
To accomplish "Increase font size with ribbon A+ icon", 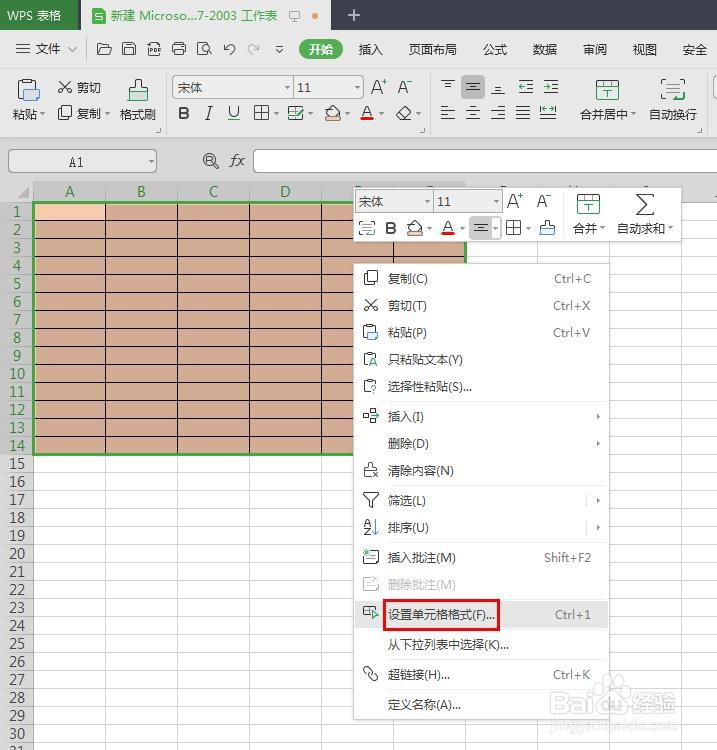I will point(379,87).
